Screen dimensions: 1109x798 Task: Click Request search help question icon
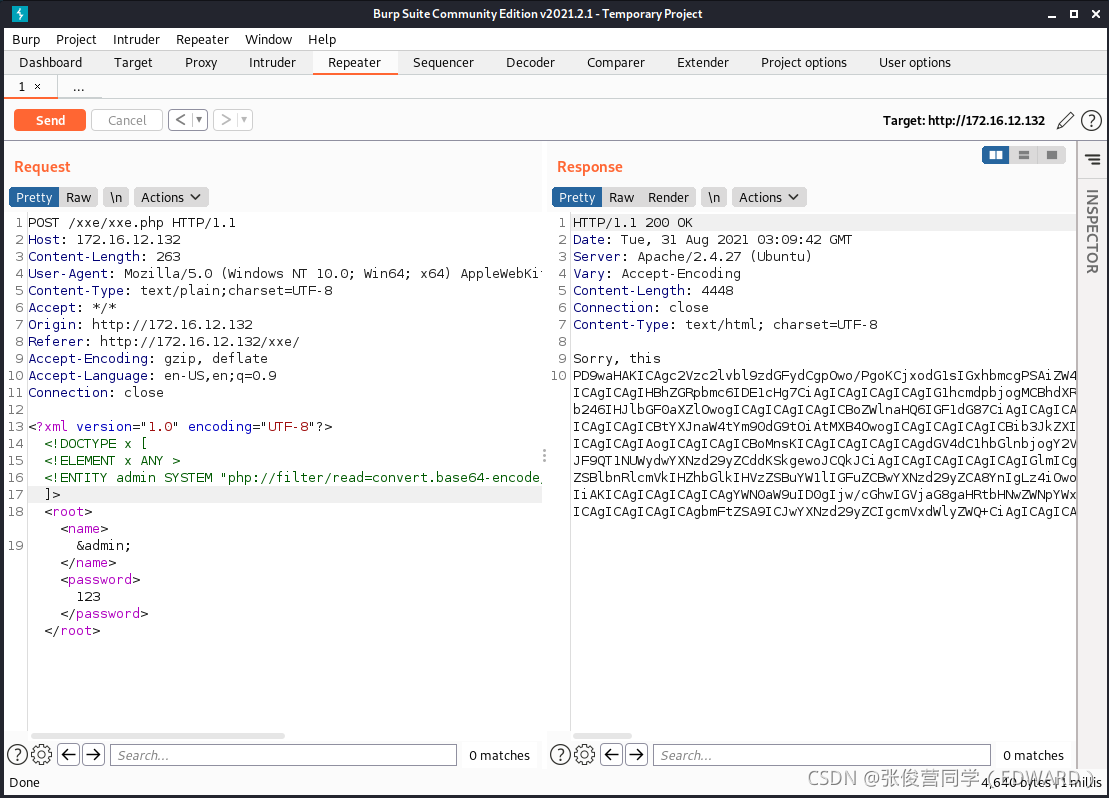point(17,755)
